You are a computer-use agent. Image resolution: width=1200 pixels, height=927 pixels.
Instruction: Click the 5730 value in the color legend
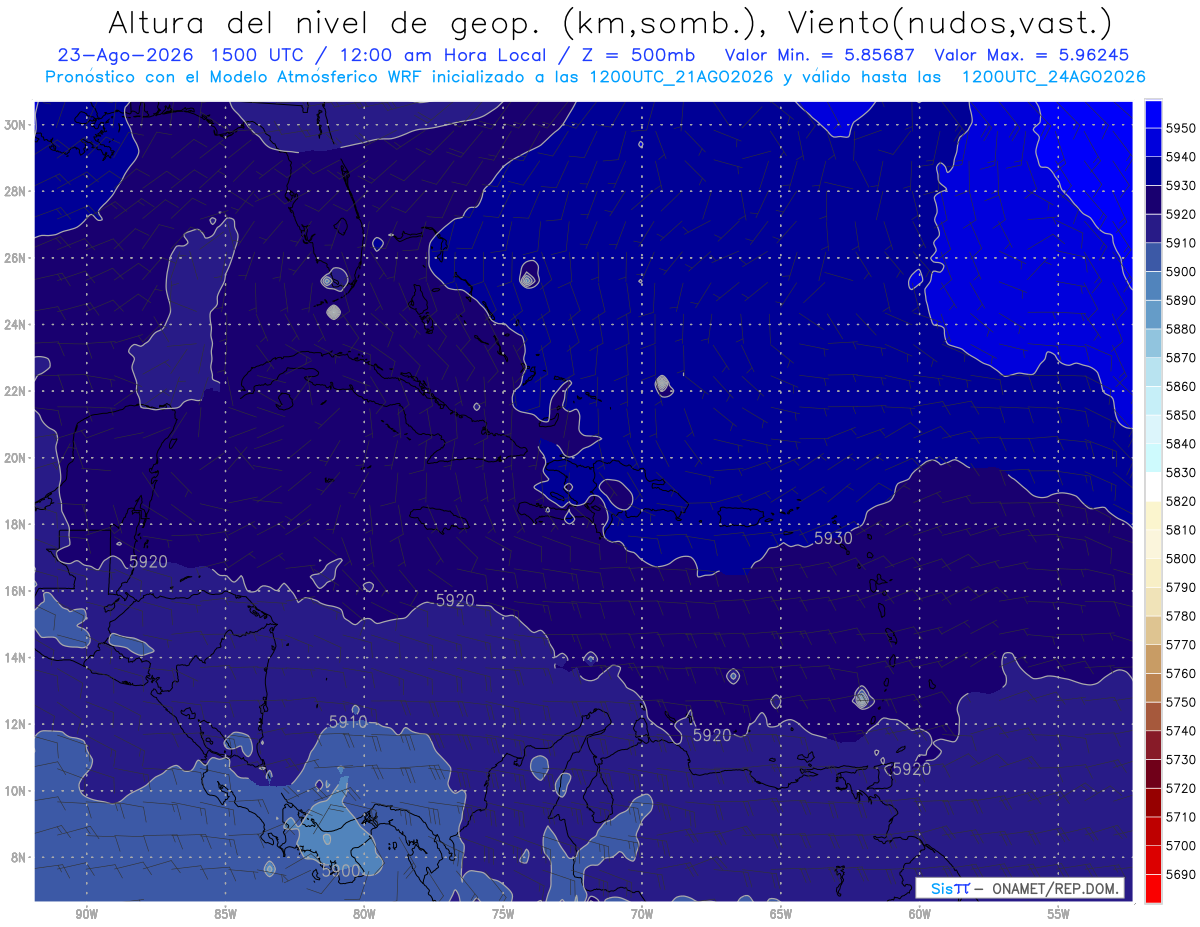1181,759
